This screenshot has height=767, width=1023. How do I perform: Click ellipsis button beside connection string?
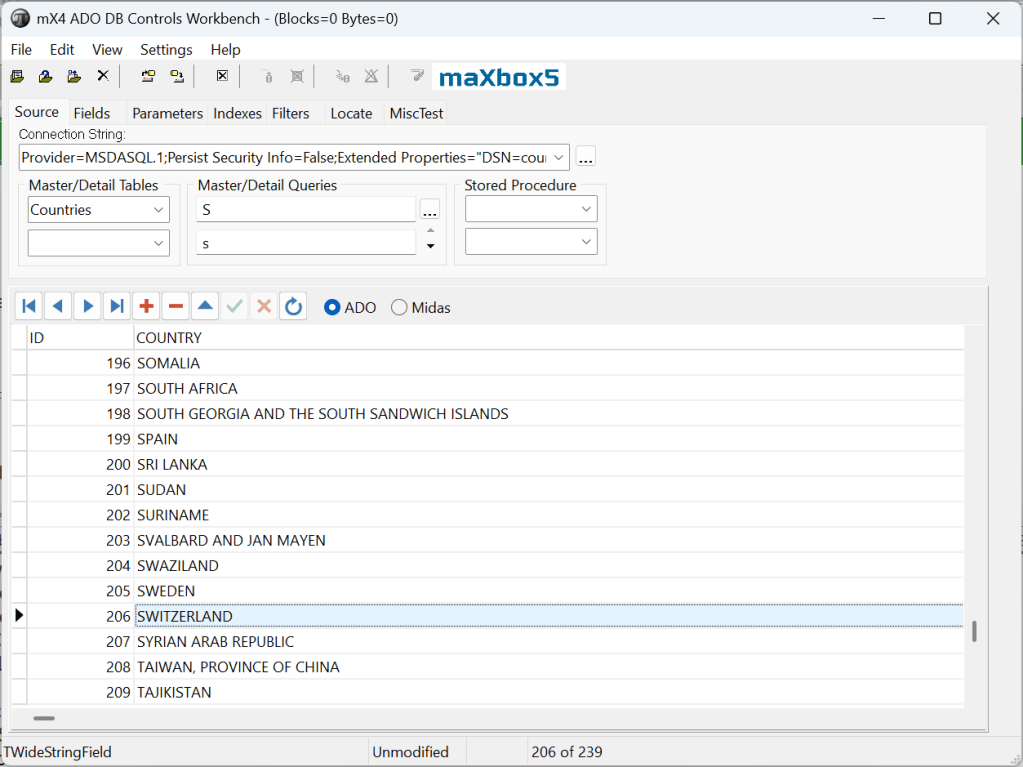click(x=586, y=158)
